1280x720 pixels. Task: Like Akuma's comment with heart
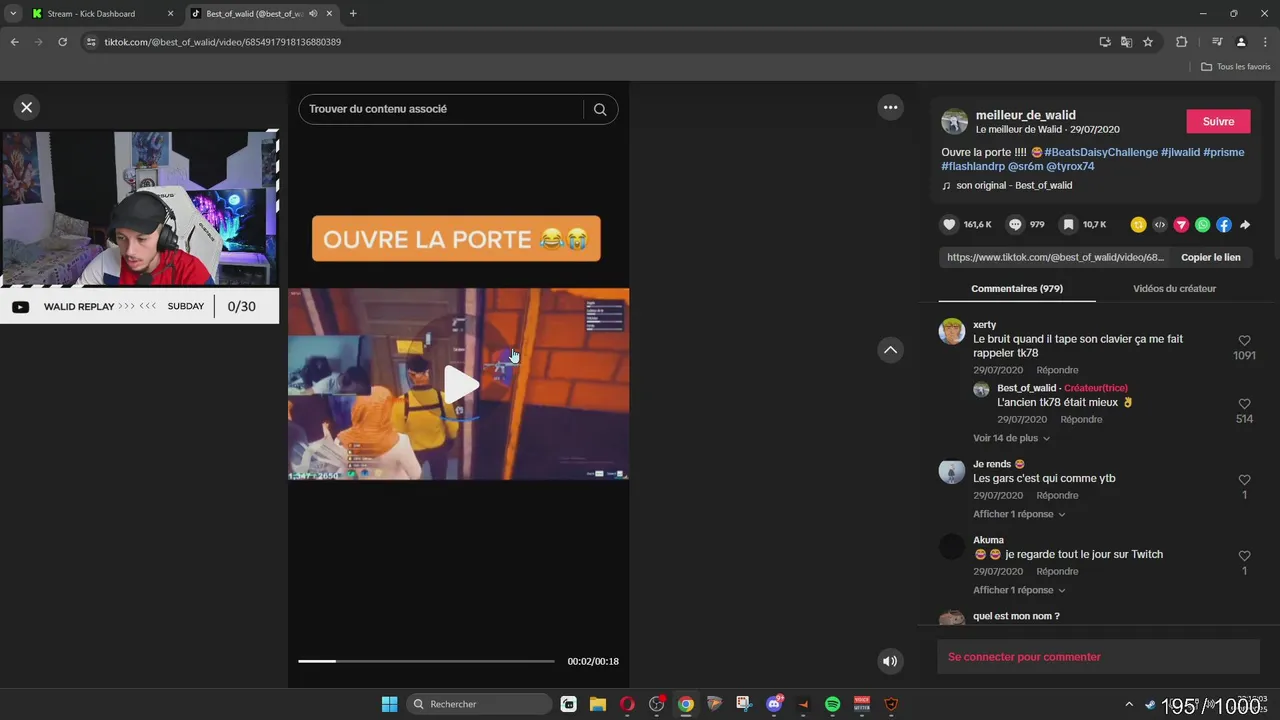pyautogui.click(x=1244, y=556)
